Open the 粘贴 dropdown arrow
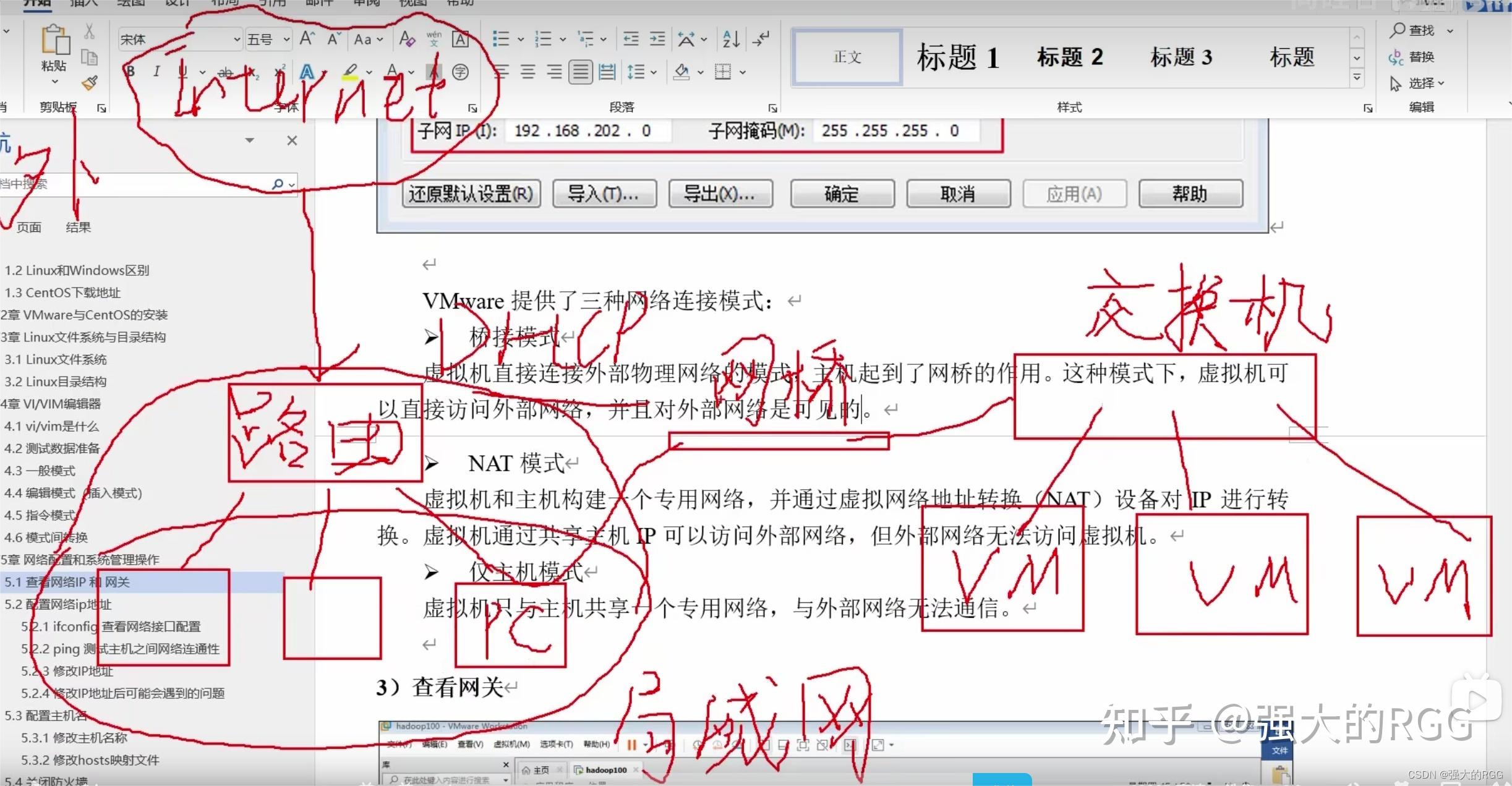Screen dimensions: 1512x786 [54, 81]
